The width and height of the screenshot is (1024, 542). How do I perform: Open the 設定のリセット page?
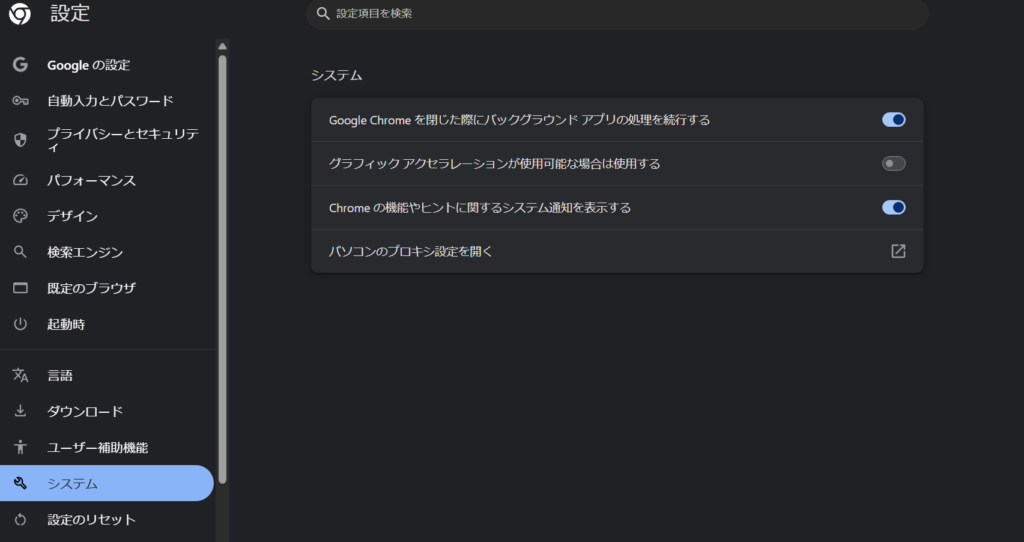click(x=107, y=519)
